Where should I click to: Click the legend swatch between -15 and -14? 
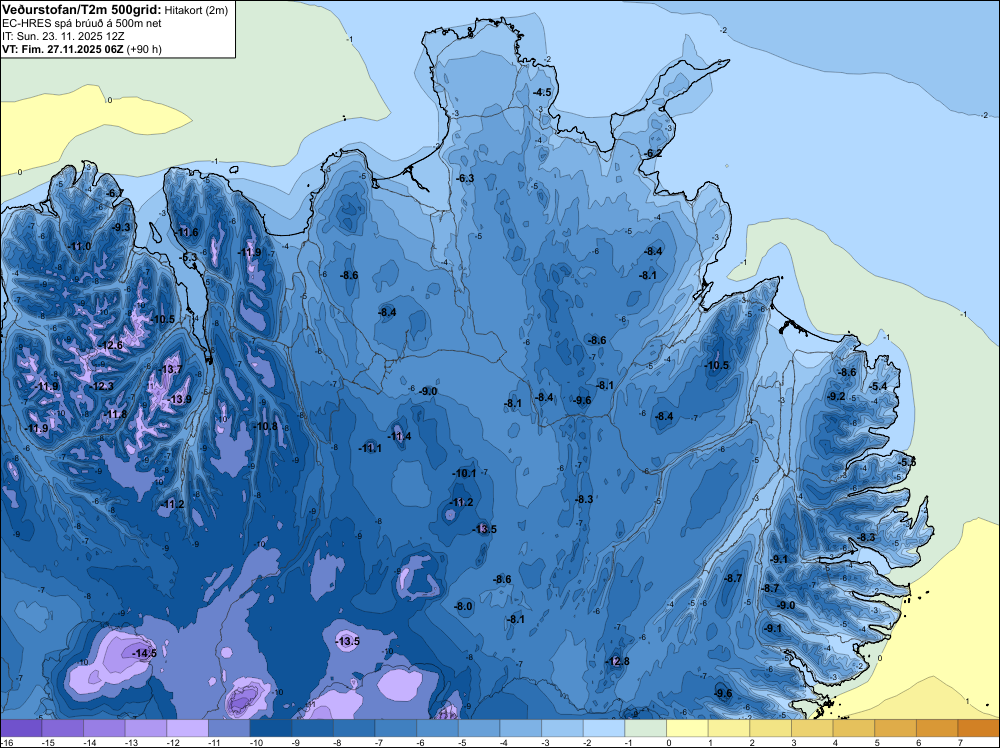pos(63,728)
